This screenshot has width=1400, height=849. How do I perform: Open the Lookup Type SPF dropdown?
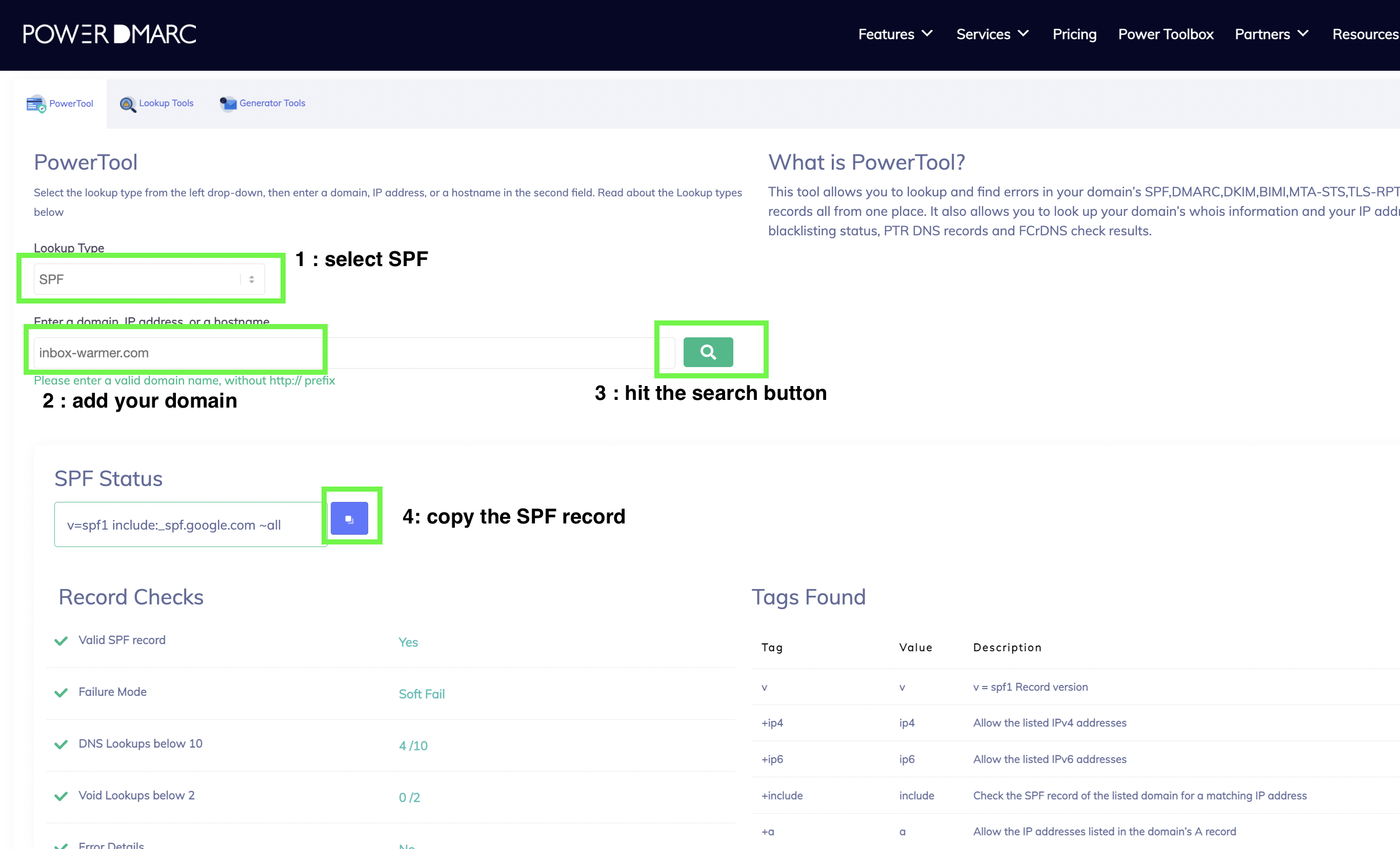click(x=149, y=279)
